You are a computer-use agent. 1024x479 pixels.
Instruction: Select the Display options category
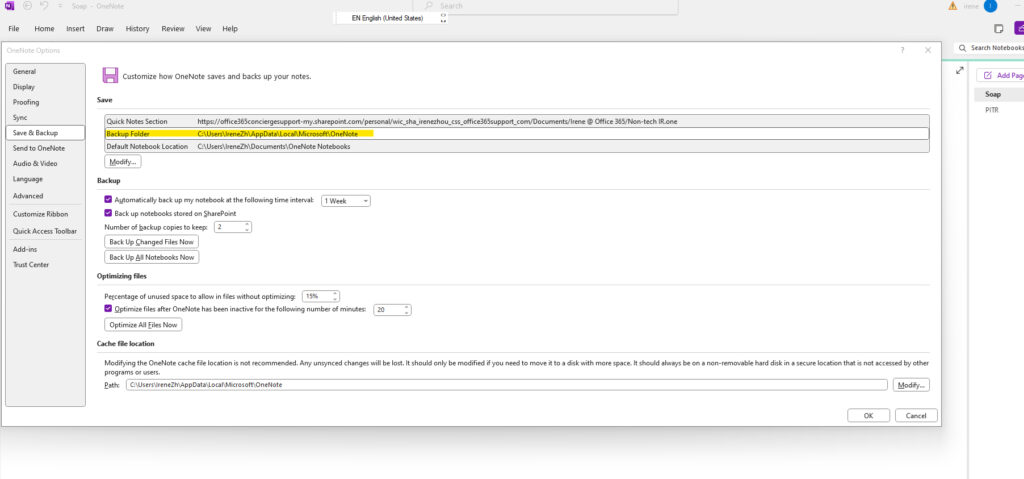[x=45, y=87]
